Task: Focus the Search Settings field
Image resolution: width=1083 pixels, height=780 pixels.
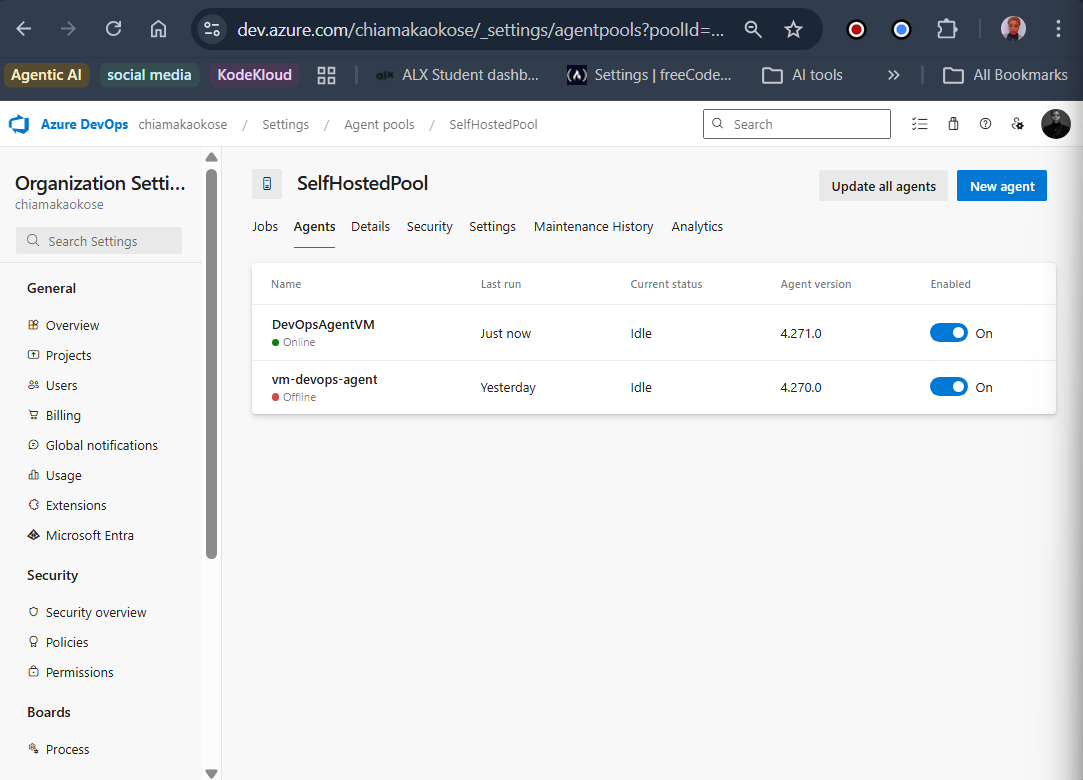Action: pyautogui.click(x=99, y=240)
